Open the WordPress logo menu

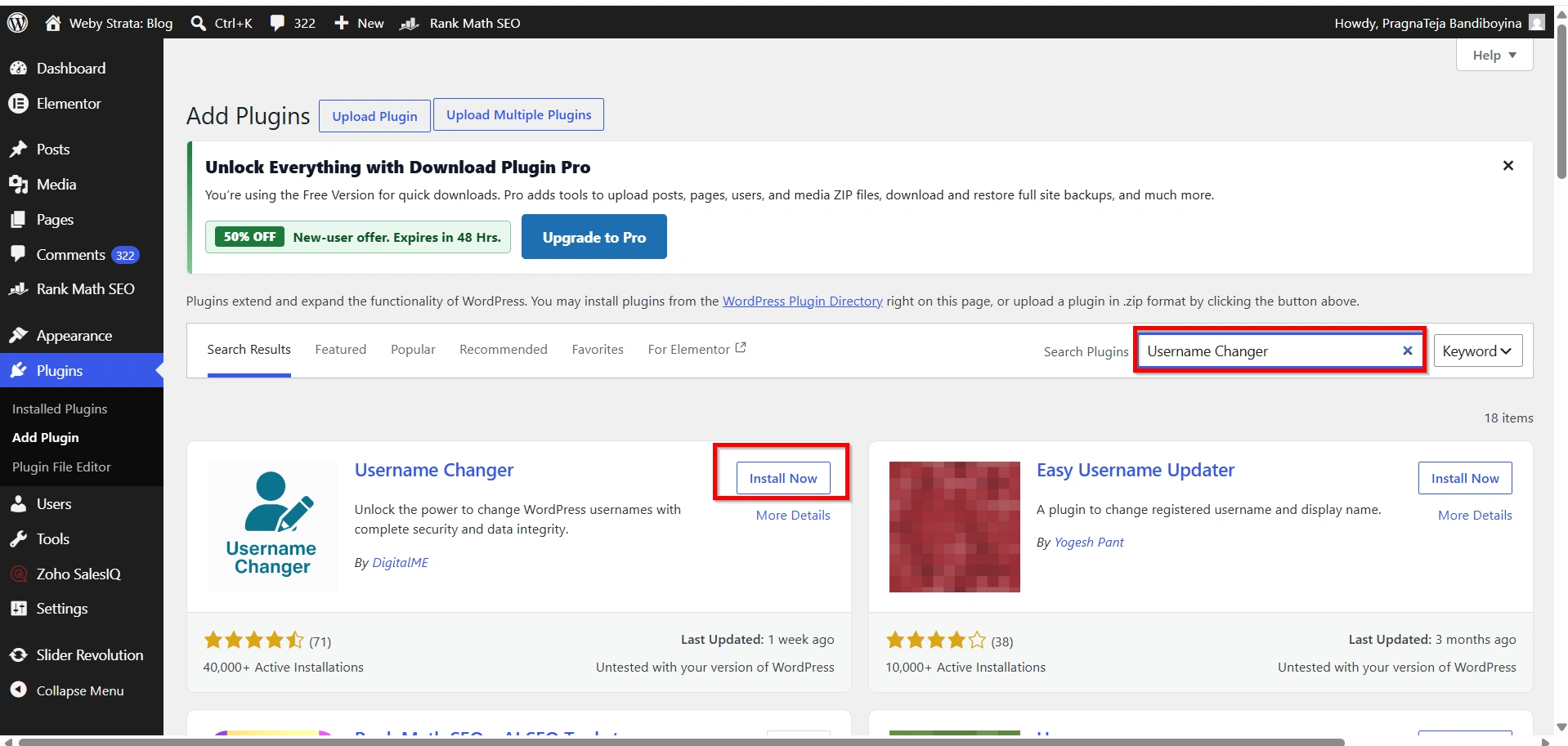[x=18, y=23]
